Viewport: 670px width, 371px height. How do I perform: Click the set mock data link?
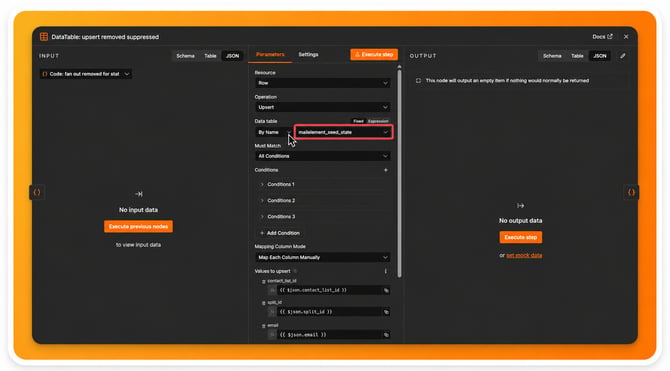coord(524,256)
